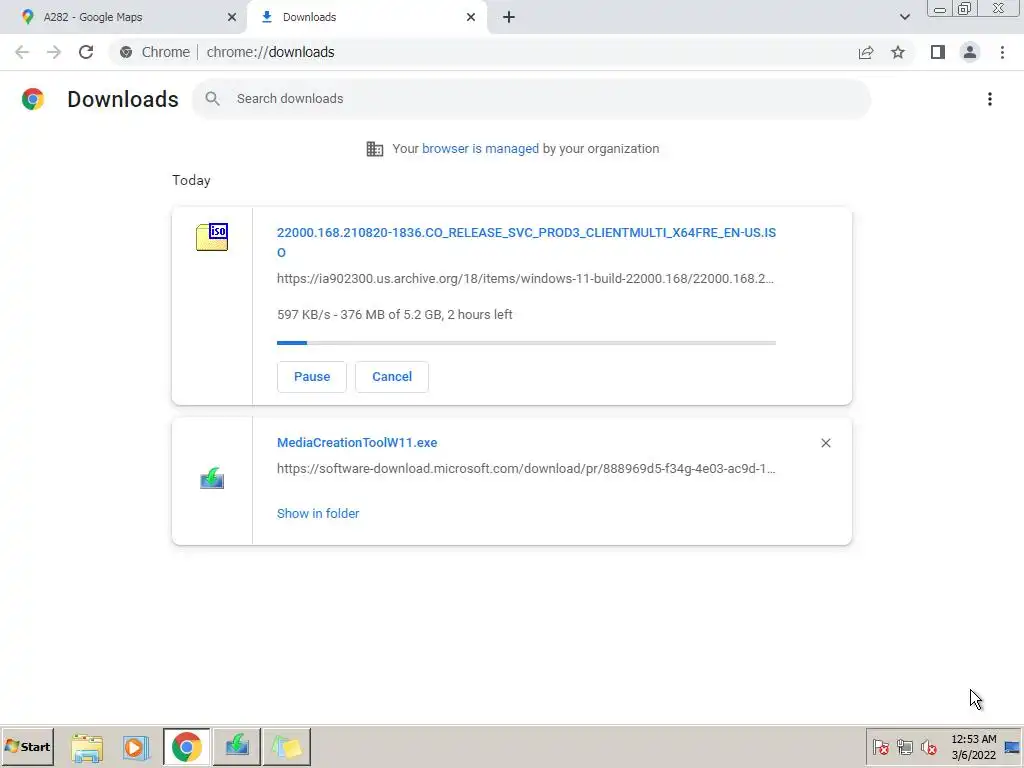Click the network status tray icon
1024x768 pixels.
904,746
